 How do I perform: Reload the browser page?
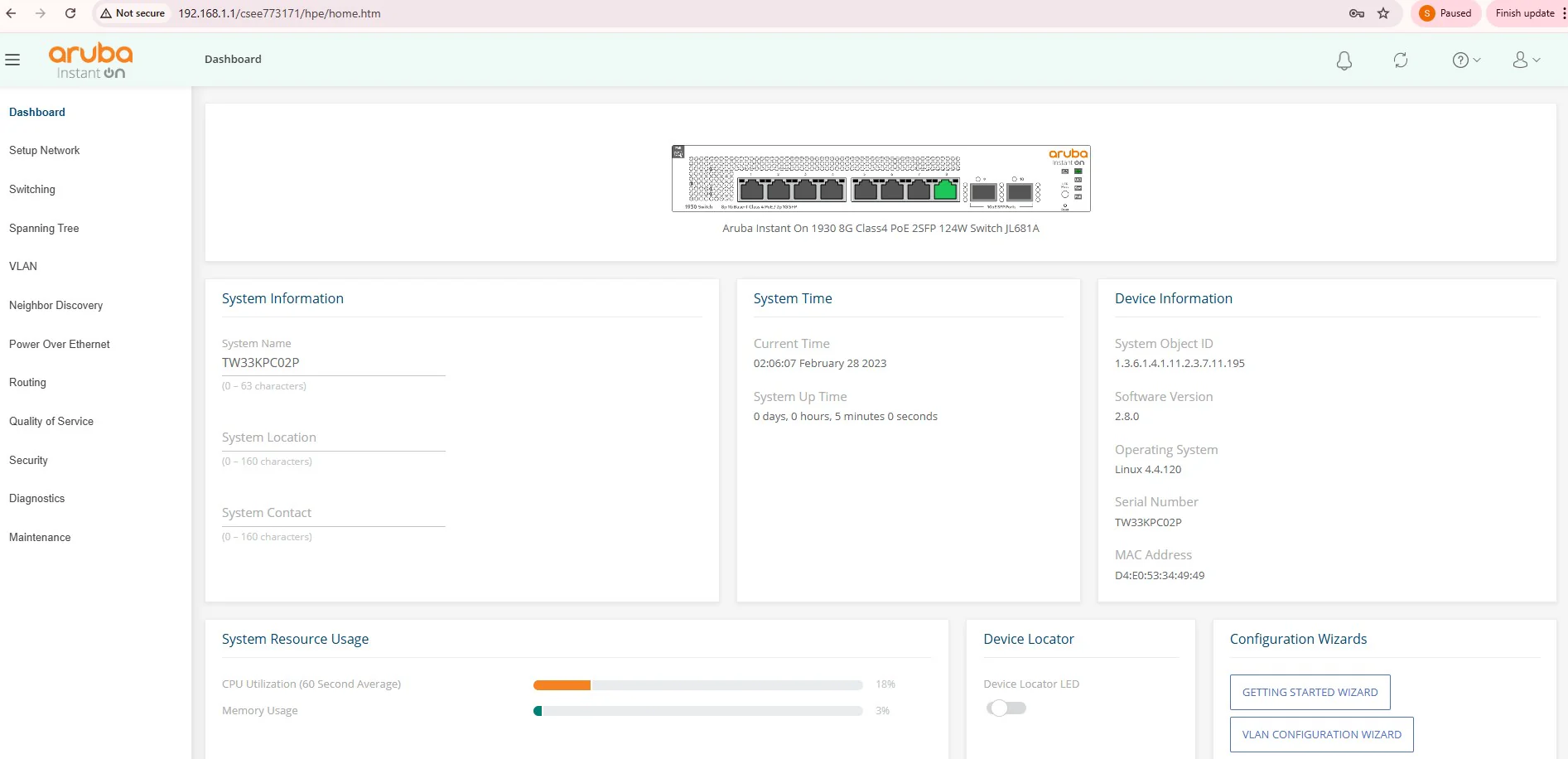(70, 13)
